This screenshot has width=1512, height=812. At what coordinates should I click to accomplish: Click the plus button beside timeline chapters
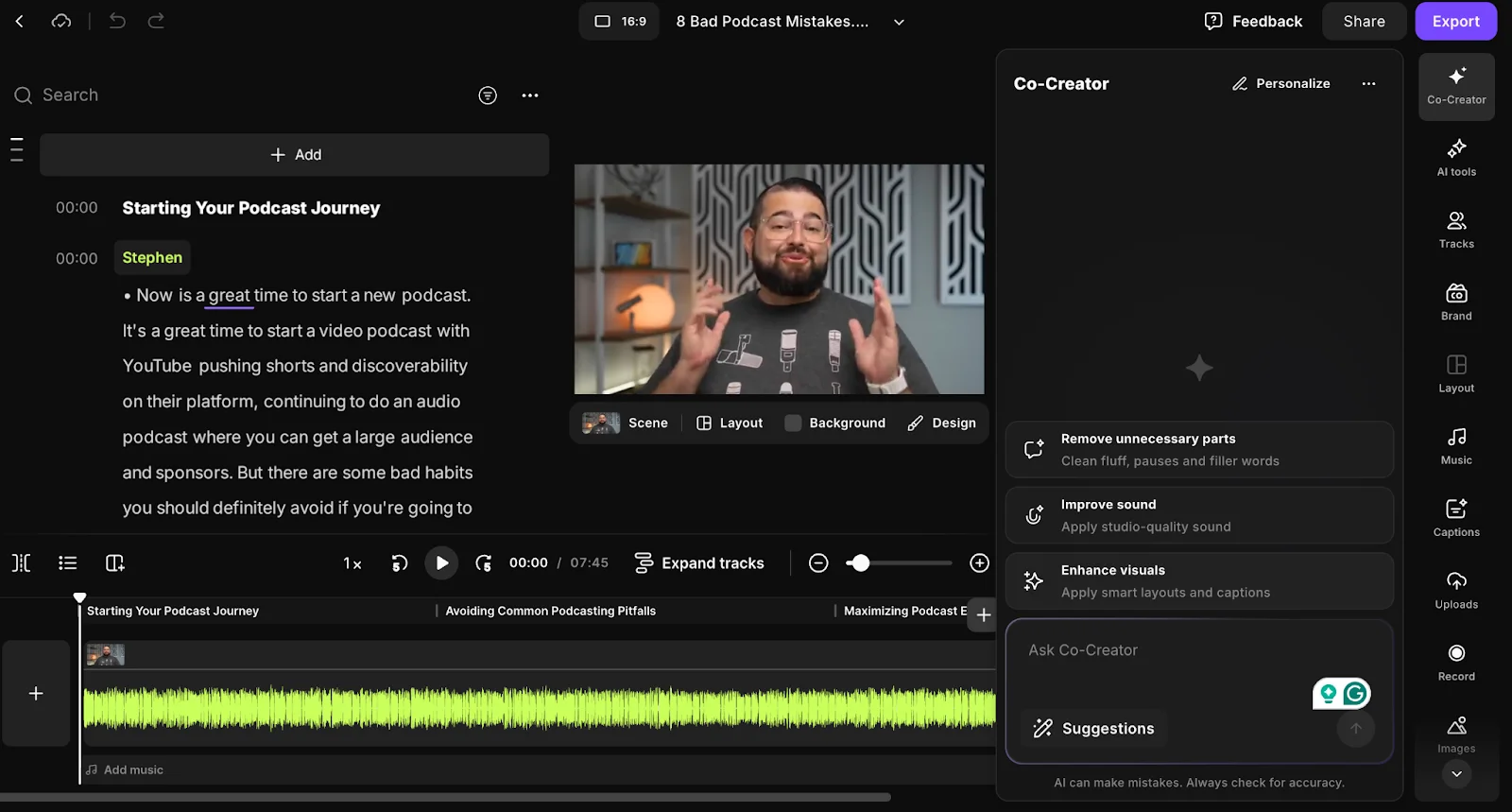[x=984, y=614]
